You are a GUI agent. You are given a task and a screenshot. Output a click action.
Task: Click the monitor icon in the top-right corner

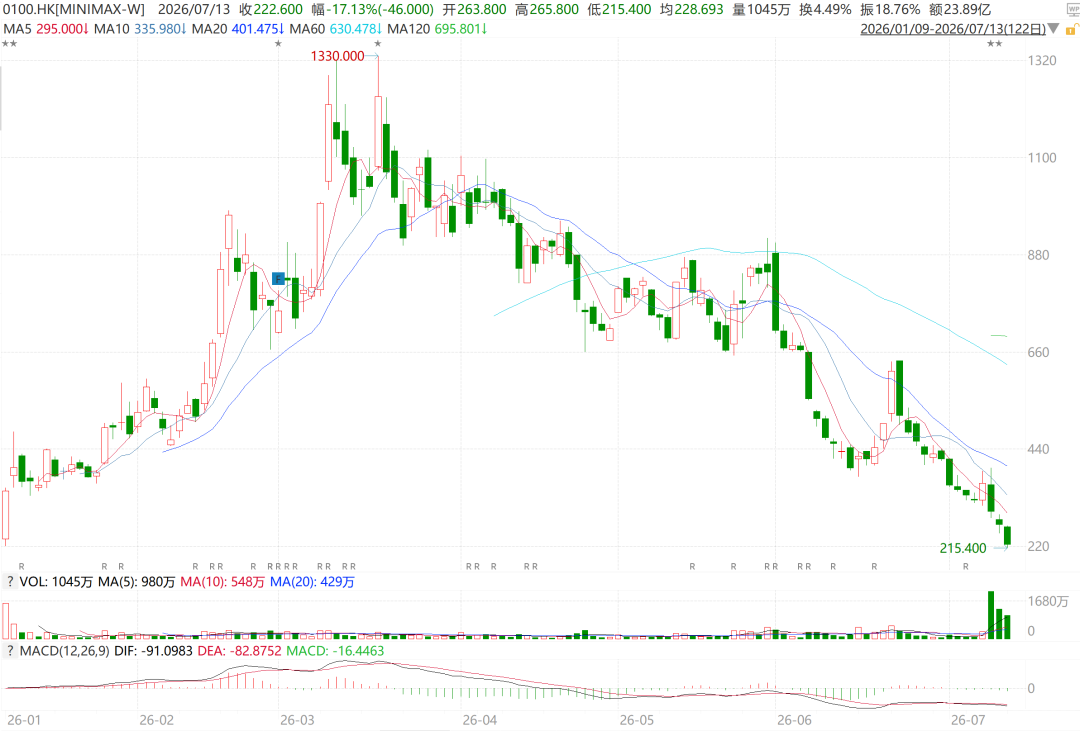(1072, 8)
